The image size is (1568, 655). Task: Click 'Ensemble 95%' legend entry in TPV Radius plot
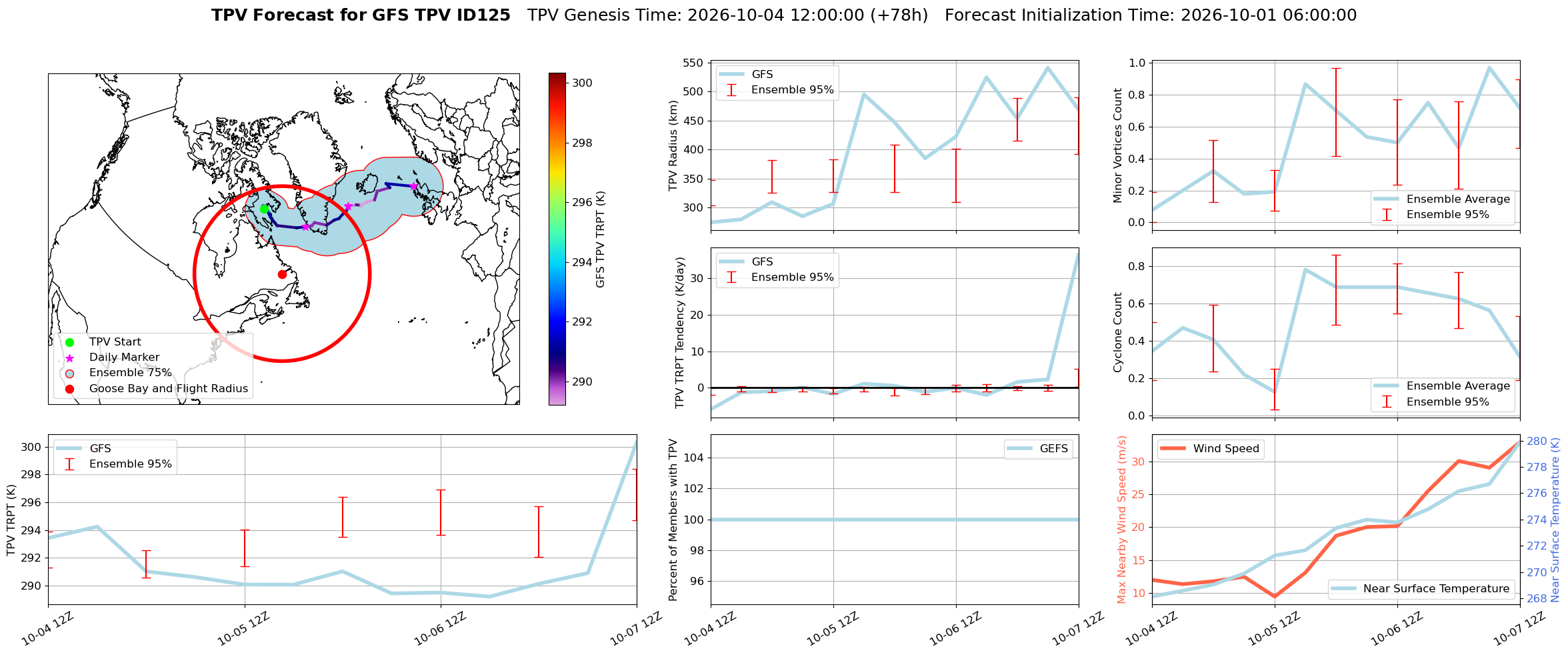pos(792,89)
